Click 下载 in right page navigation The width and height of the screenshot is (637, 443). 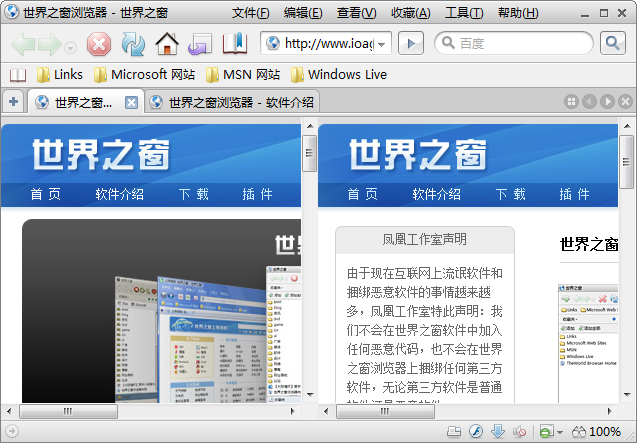pyautogui.click(x=511, y=194)
